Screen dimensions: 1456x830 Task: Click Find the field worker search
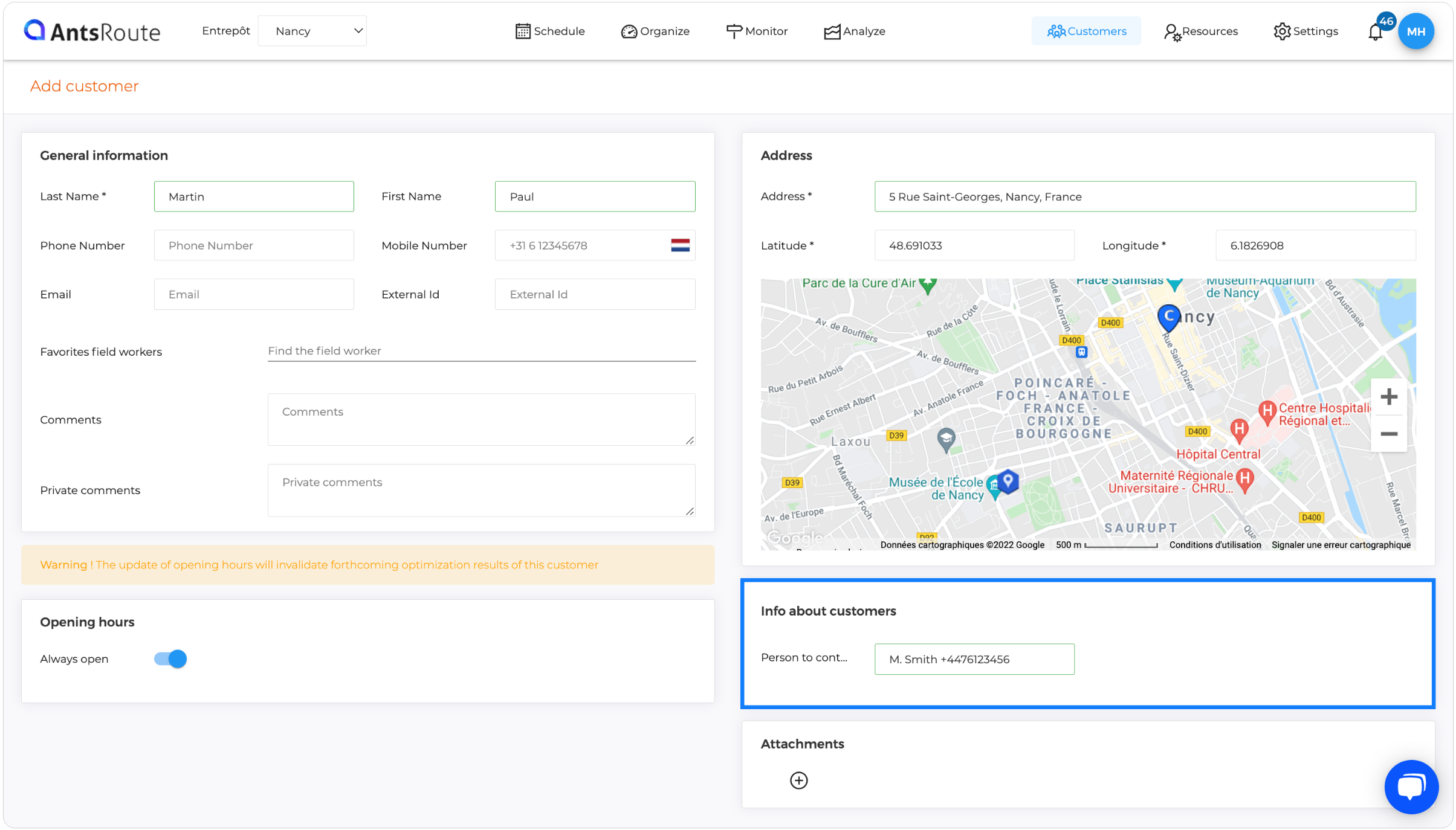coord(481,351)
